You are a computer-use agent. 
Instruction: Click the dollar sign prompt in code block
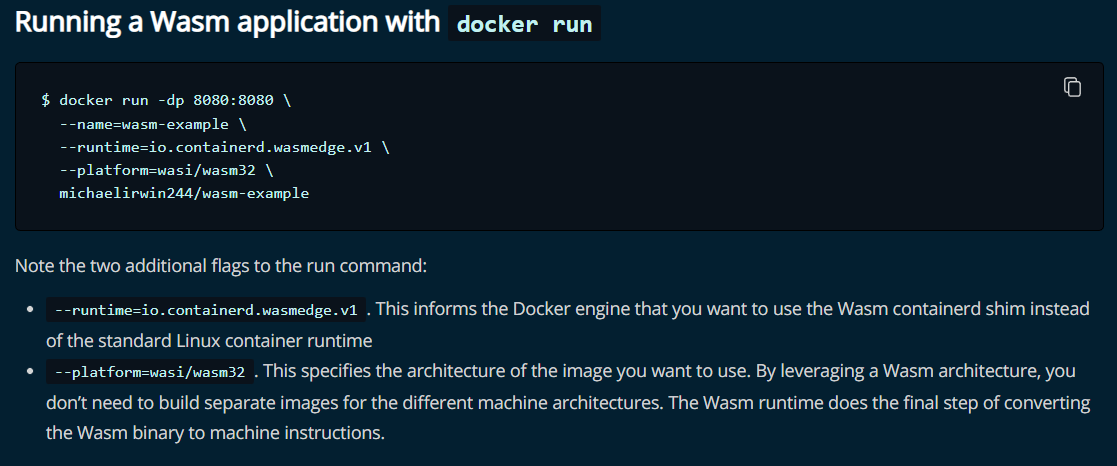tap(46, 100)
